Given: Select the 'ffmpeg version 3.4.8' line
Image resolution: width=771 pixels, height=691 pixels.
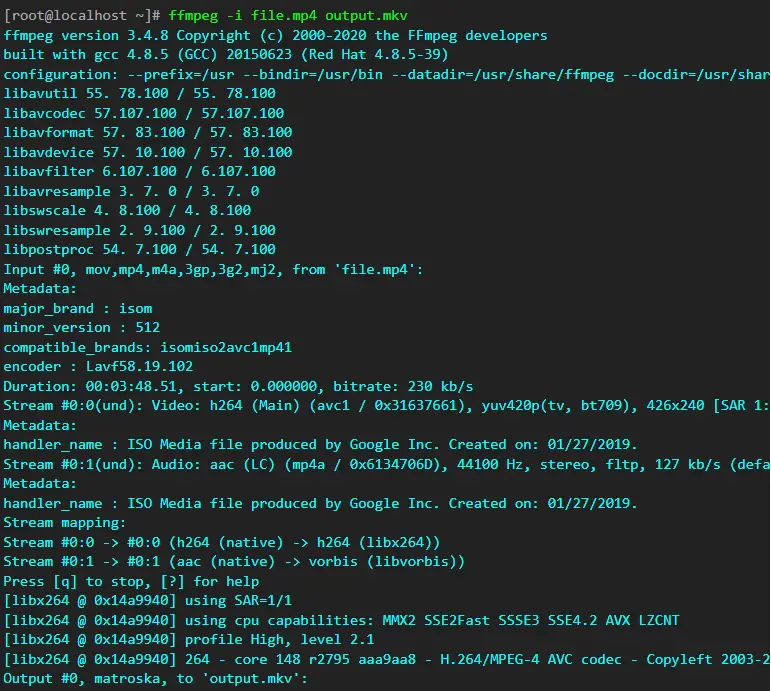Looking at the screenshot, I should (275, 35).
